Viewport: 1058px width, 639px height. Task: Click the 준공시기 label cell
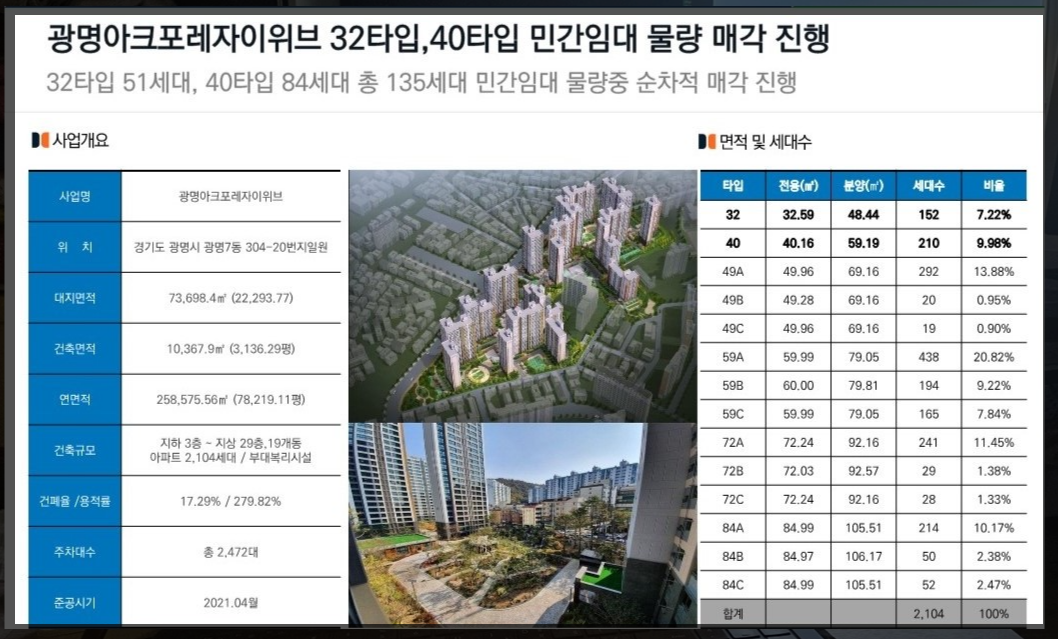point(75,603)
